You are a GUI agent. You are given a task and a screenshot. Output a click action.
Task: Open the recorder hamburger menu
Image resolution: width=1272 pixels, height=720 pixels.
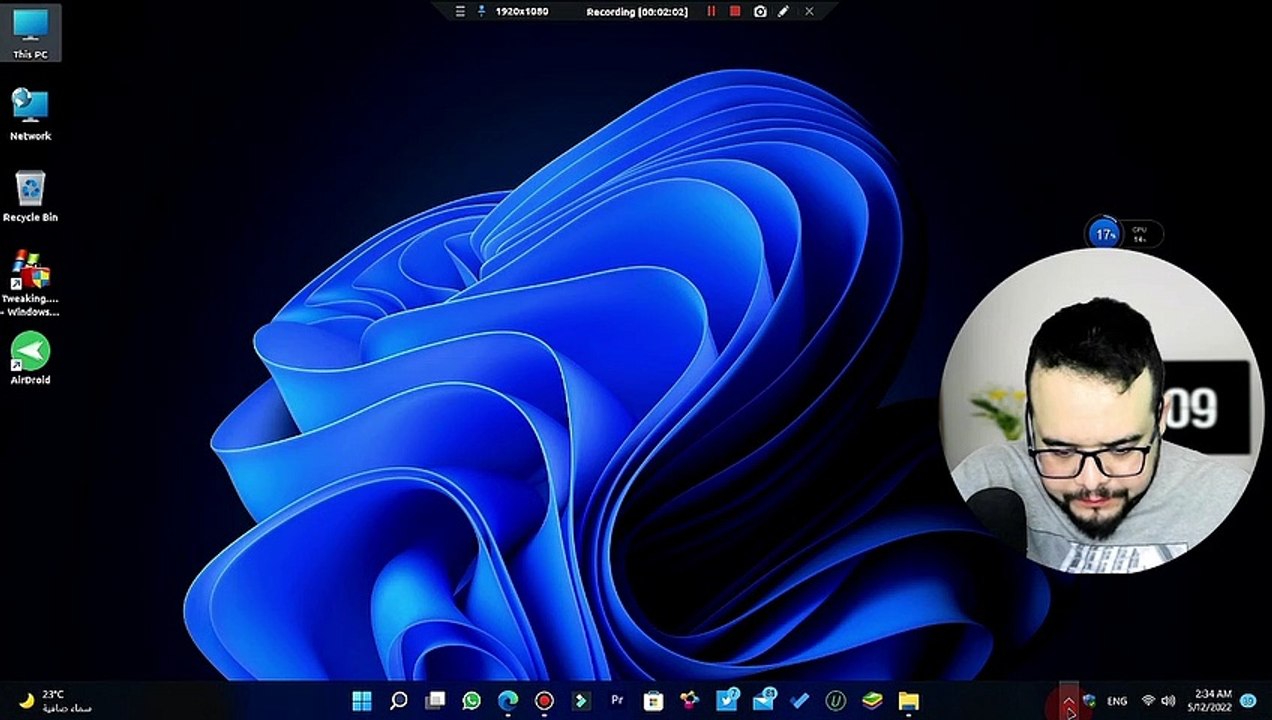(x=460, y=11)
